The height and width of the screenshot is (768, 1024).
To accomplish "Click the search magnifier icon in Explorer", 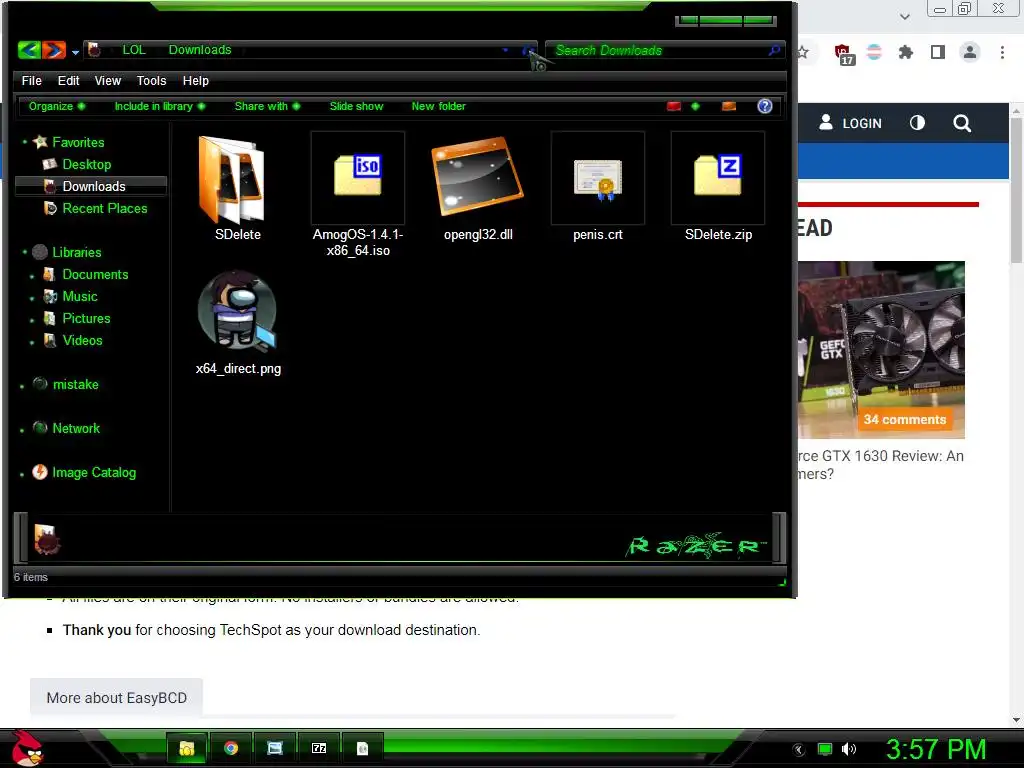I will 775,50.
